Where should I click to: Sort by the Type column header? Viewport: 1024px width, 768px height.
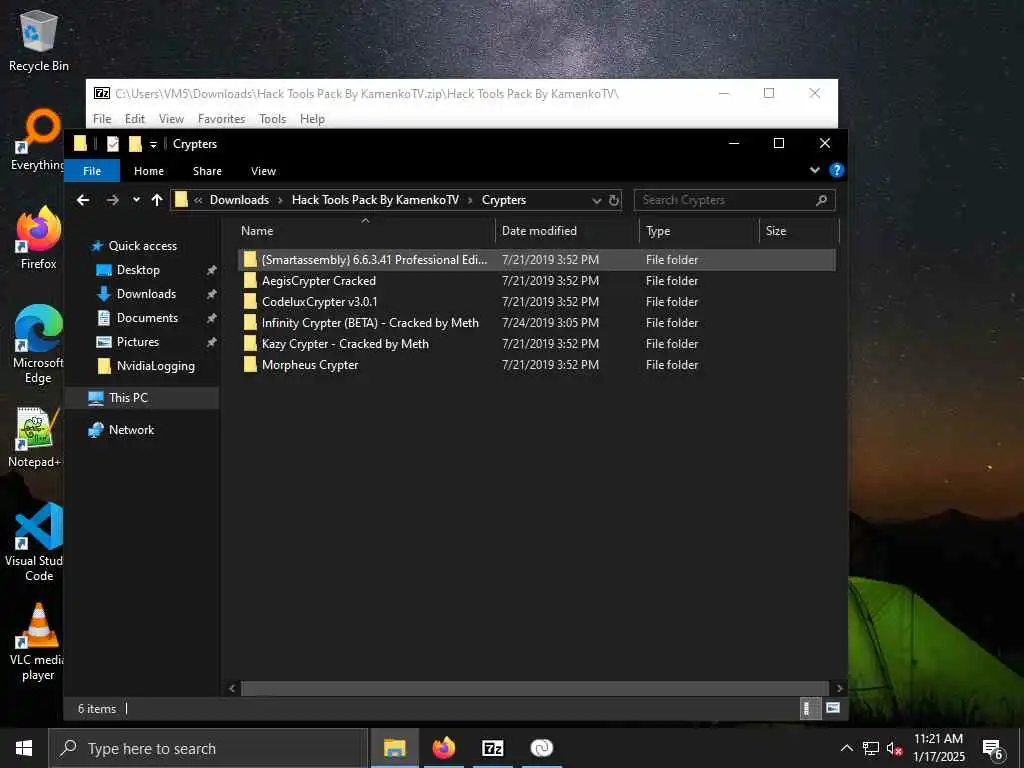pos(699,231)
